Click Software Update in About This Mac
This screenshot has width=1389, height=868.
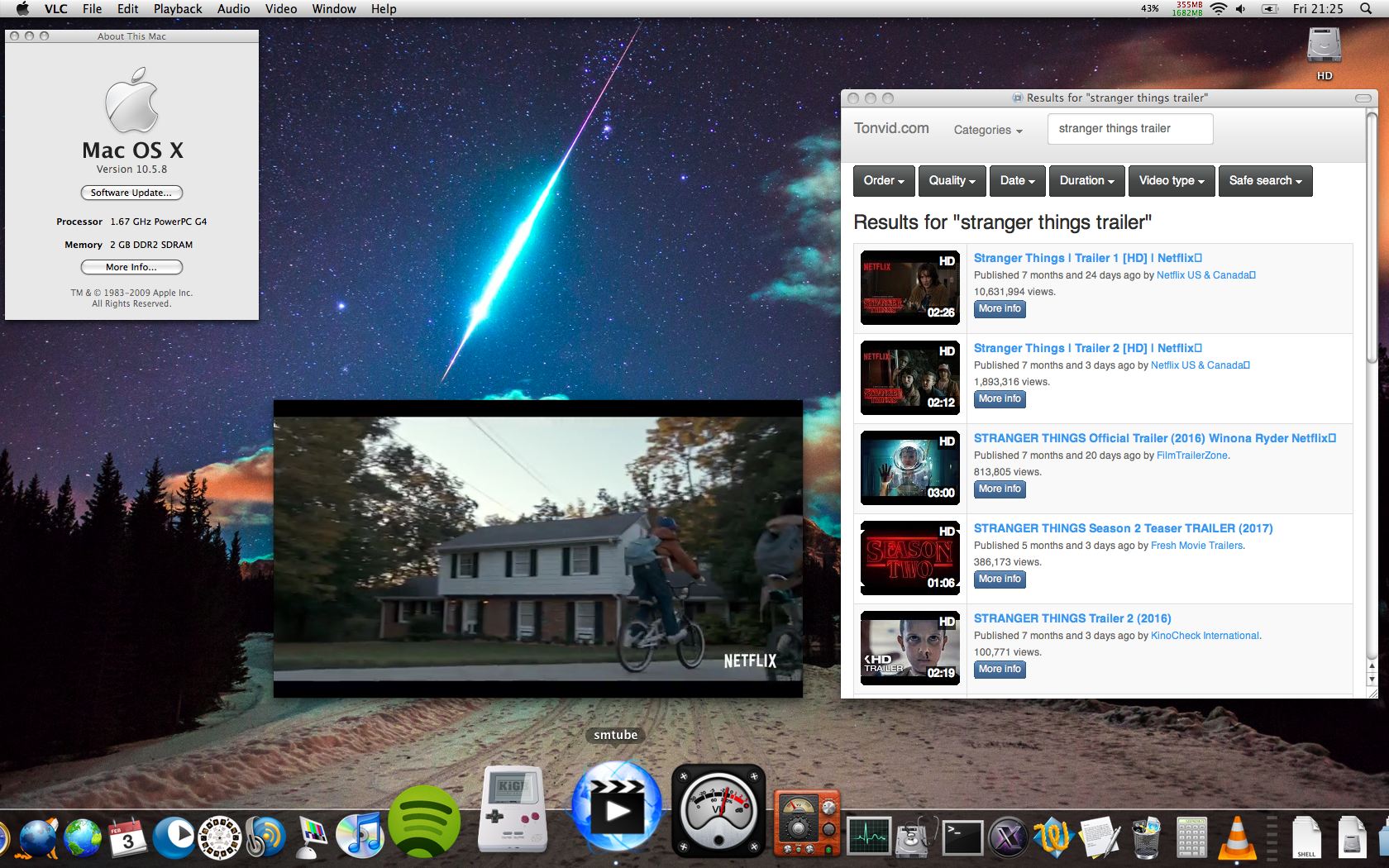(x=131, y=193)
